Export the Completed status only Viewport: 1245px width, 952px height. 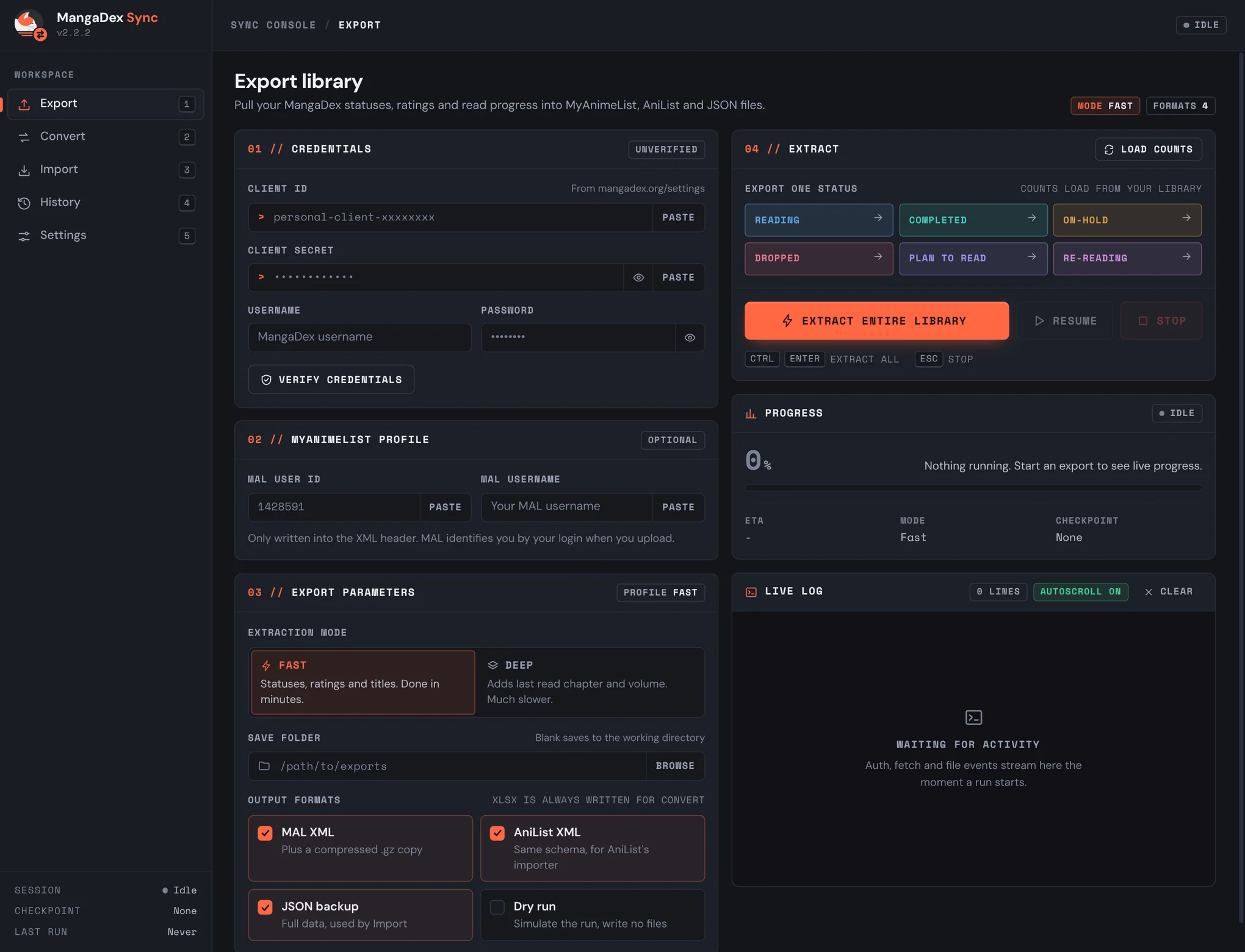click(973, 220)
